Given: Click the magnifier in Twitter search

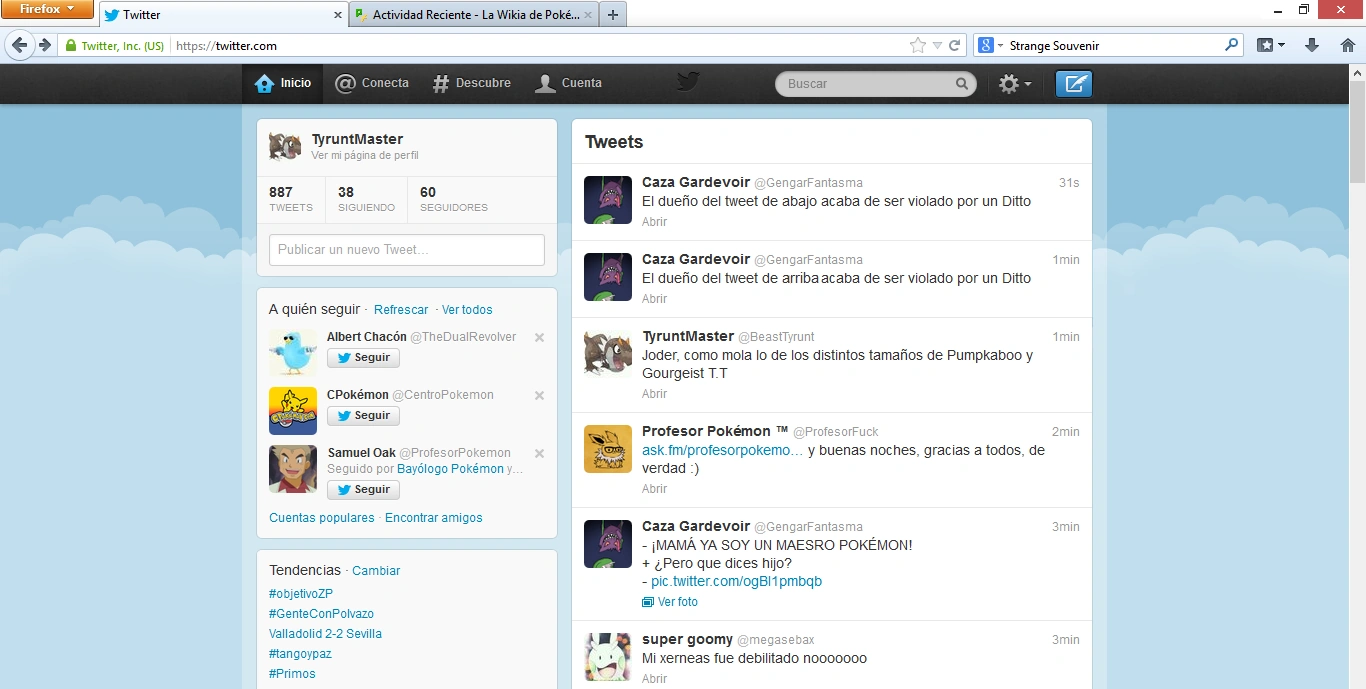Looking at the screenshot, I should tap(962, 84).
